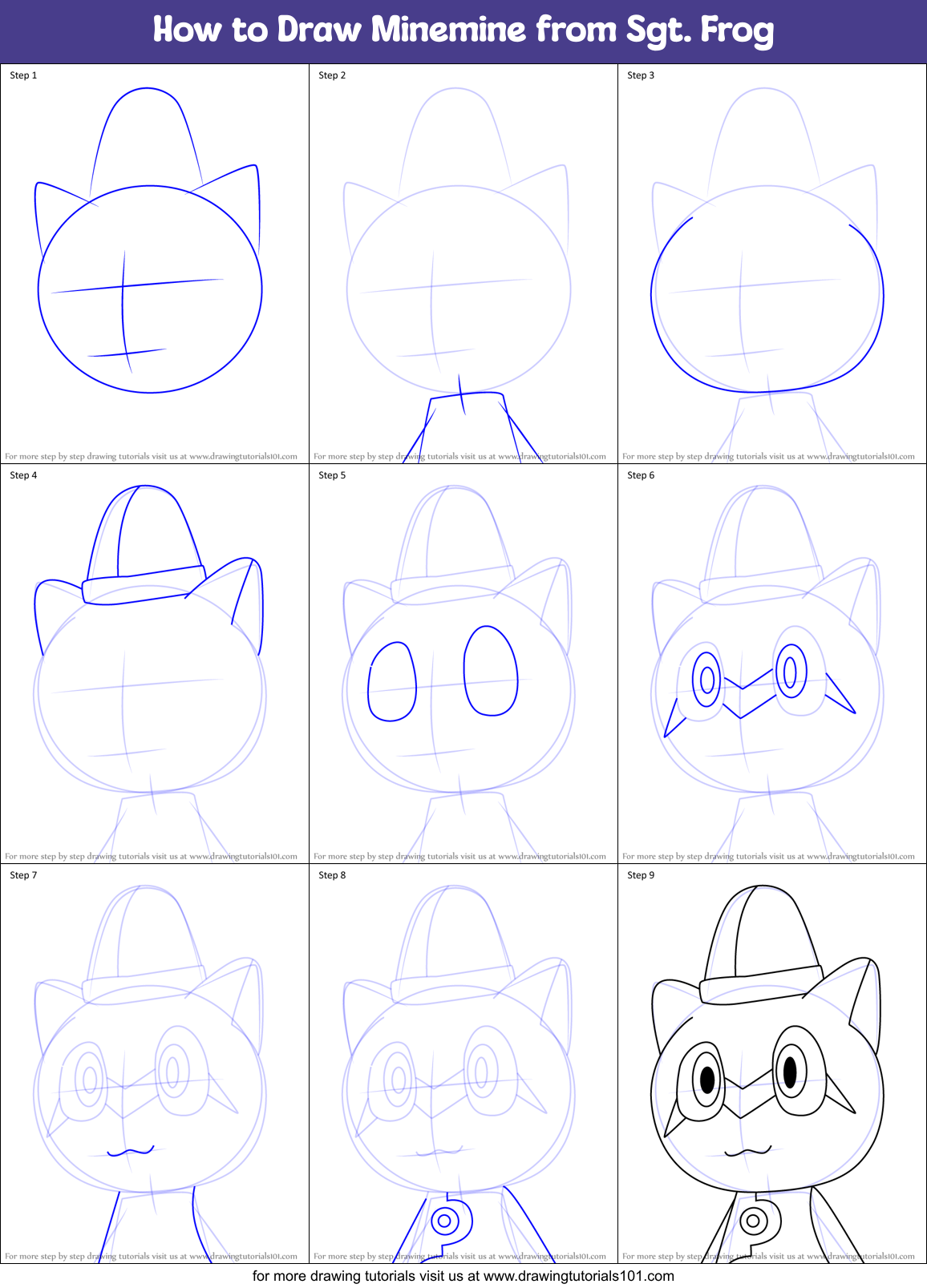
Task: Click the Step 3 drawing thumbnail
Action: click(x=772, y=264)
